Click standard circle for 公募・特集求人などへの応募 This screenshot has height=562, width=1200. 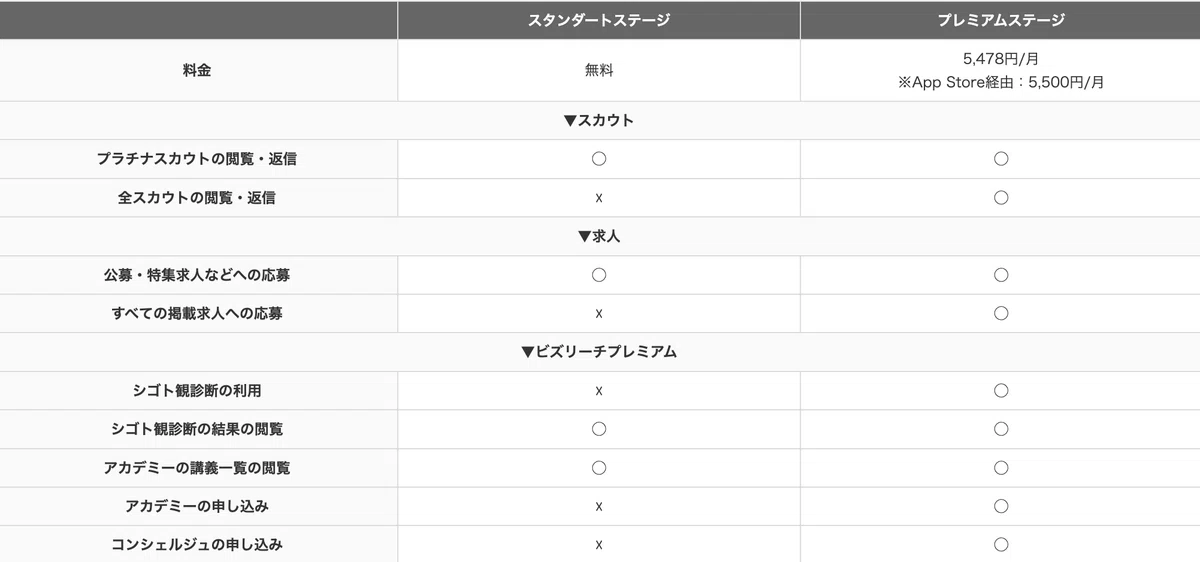(x=598, y=275)
